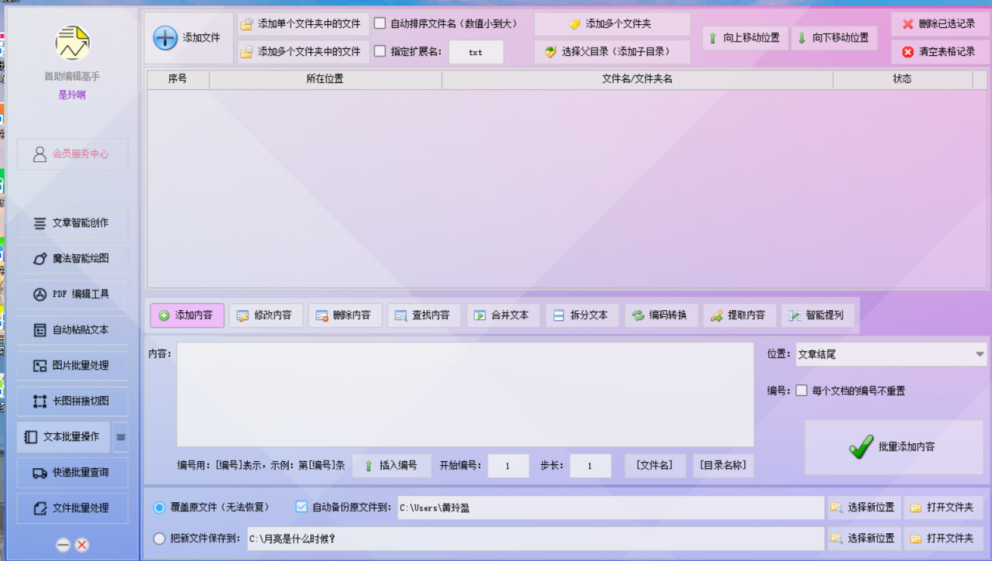
Task: Click the blue plus Add File icon
Action: [165, 37]
